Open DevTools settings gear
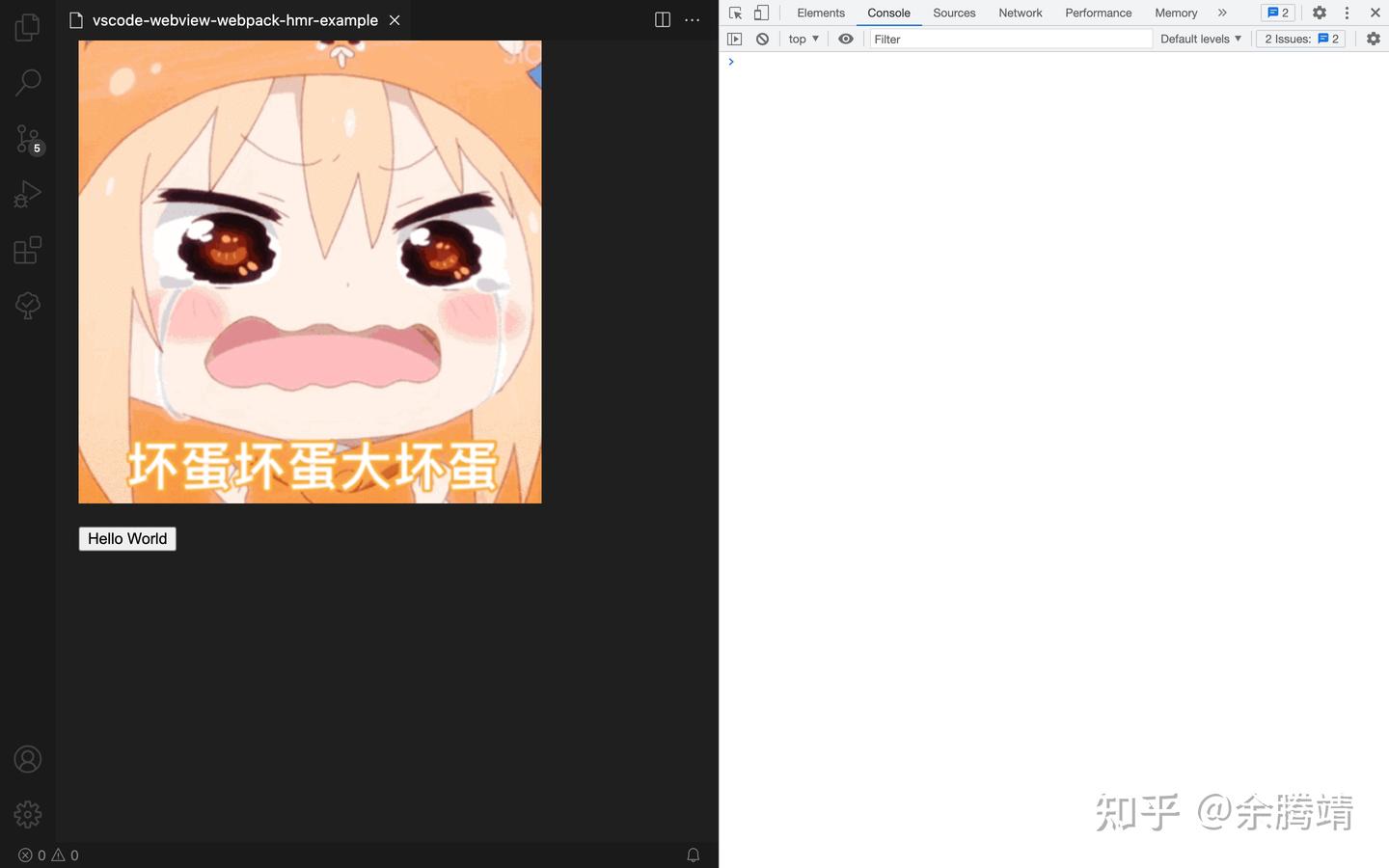Viewport: 1389px width, 868px height. (x=1318, y=12)
